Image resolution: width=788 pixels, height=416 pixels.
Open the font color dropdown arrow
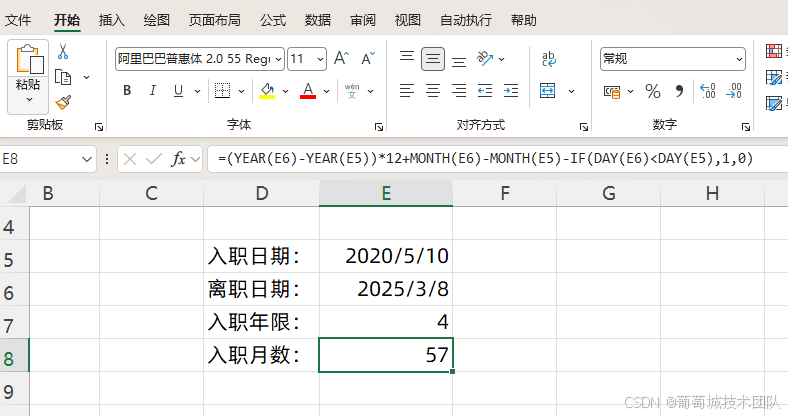[326, 91]
